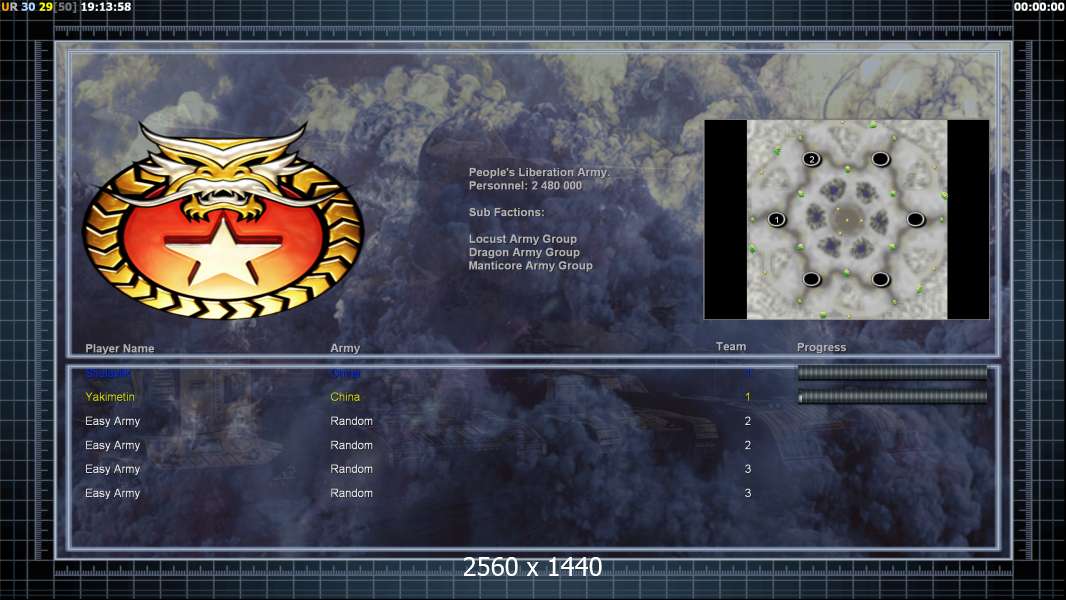Click the blue player's loading progress bar
This screenshot has height=600, width=1066.
[x=892, y=372]
